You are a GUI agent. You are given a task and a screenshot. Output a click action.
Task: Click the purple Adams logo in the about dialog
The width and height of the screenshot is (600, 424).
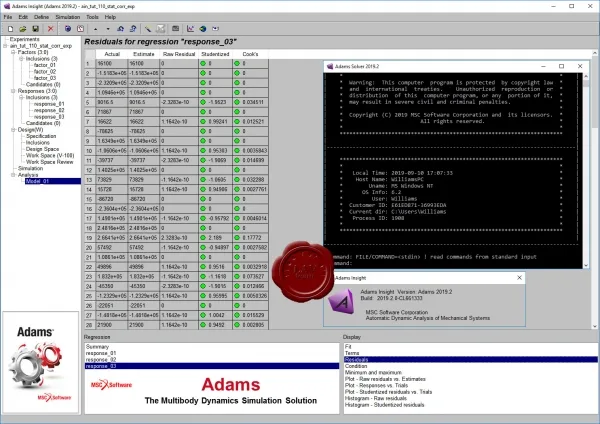point(341,302)
